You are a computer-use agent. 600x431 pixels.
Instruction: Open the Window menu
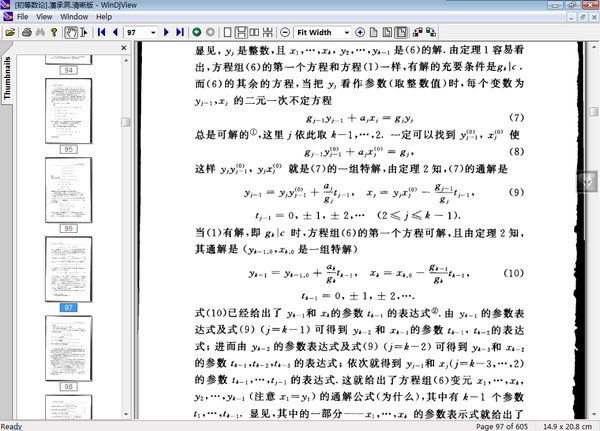point(74,17)
